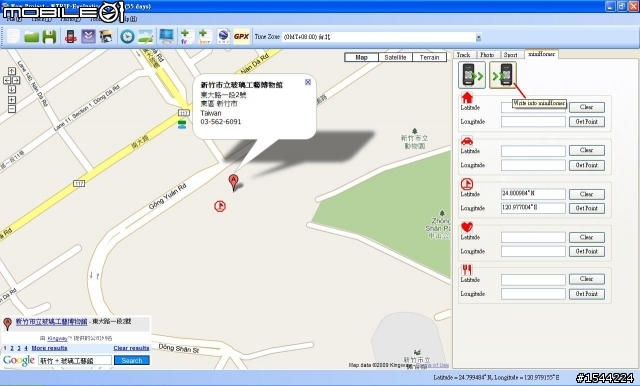Get Point for the restaurant location

pos(587,294)
